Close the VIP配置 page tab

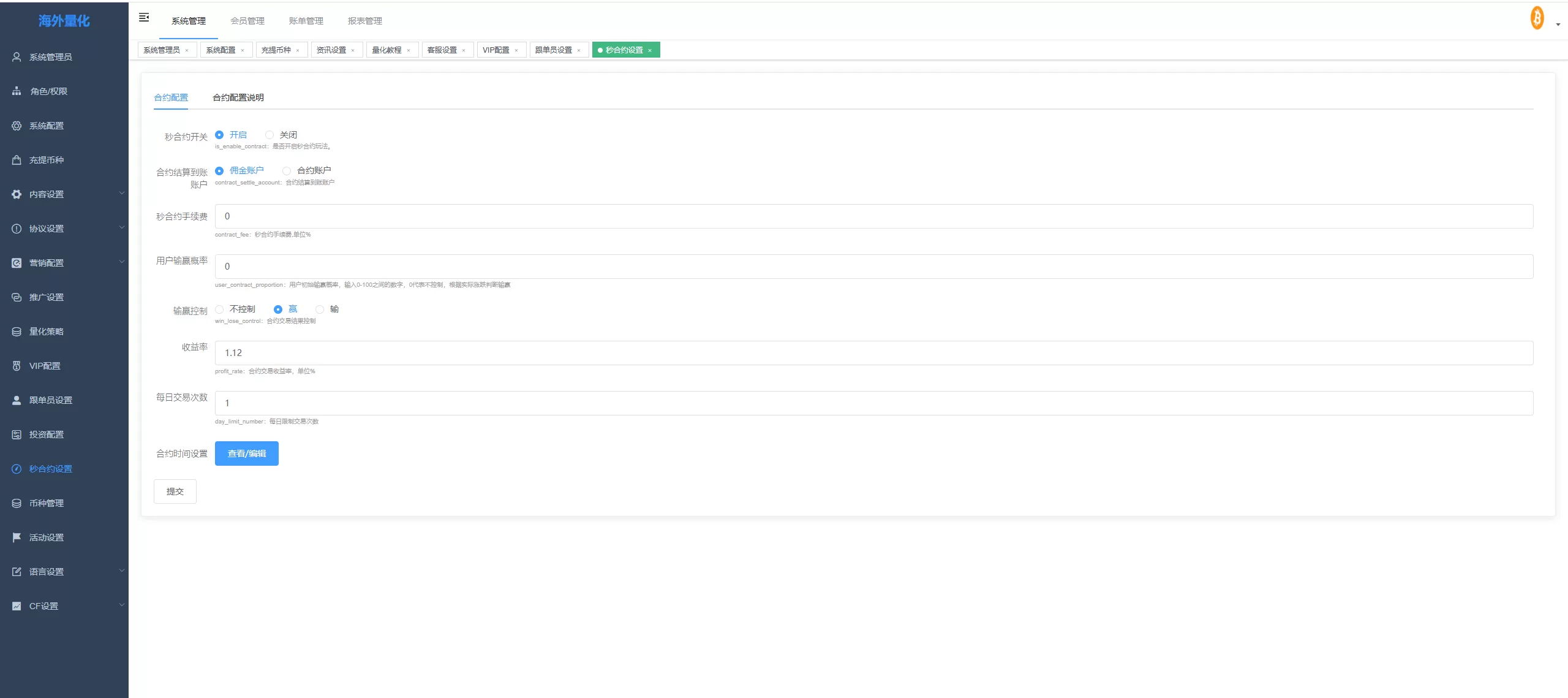(x=516, y=50)
